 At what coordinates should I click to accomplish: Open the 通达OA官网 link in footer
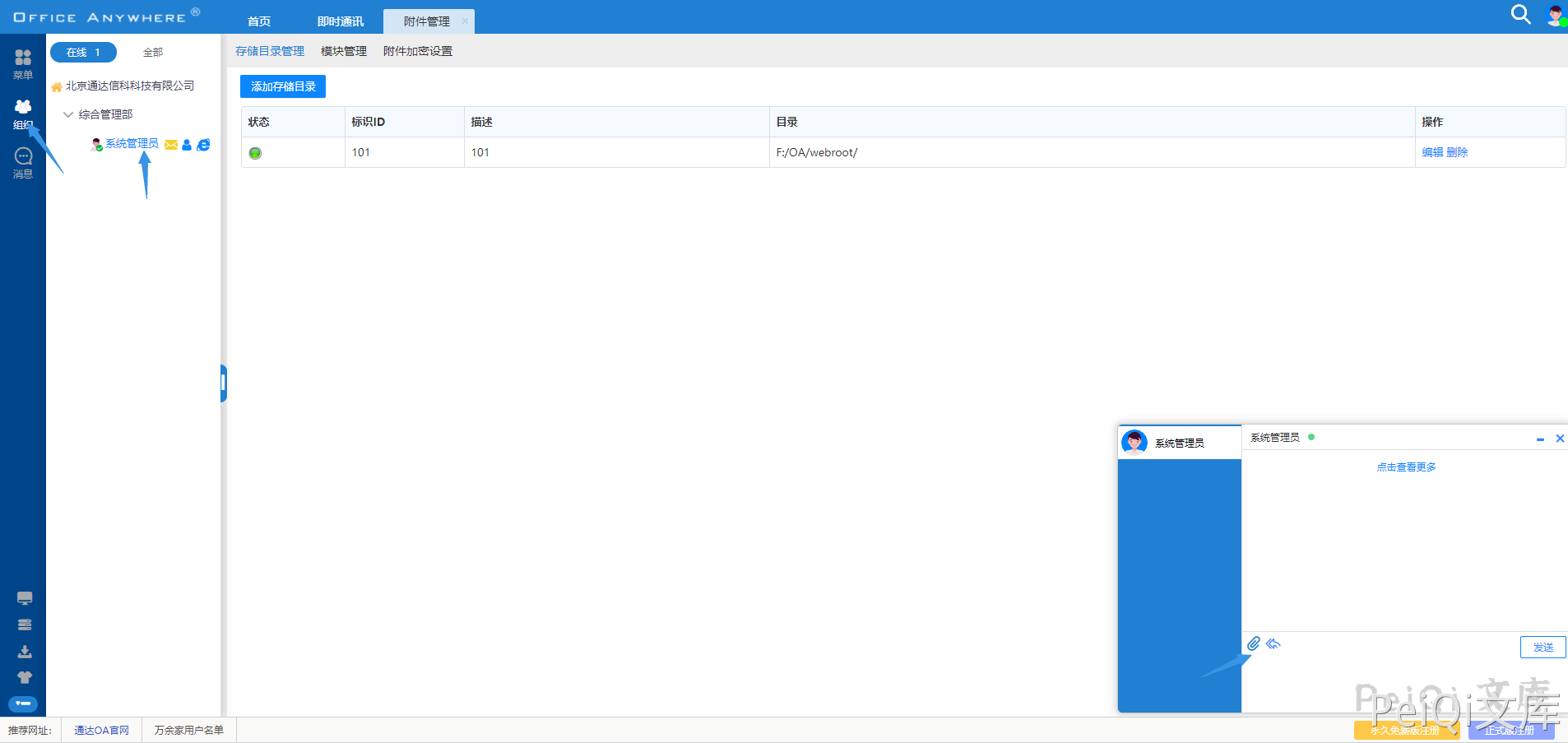click(x=102, y=730)
